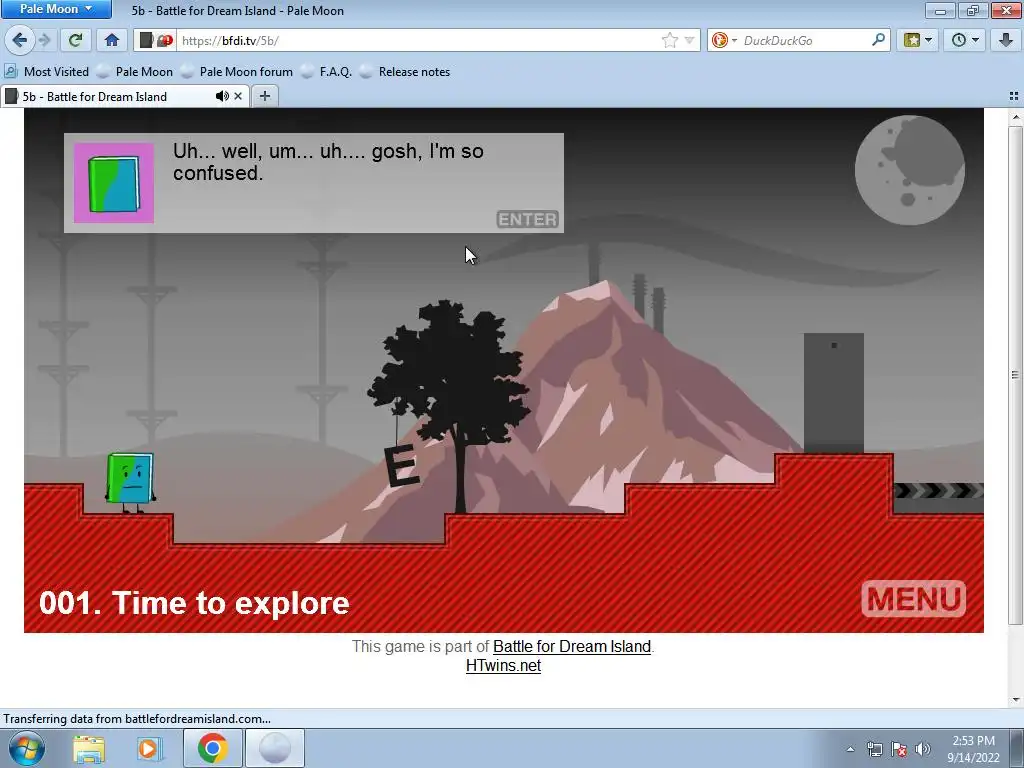
Task: Open Windows Media Player from the taskbar
Action: (148, 749)
